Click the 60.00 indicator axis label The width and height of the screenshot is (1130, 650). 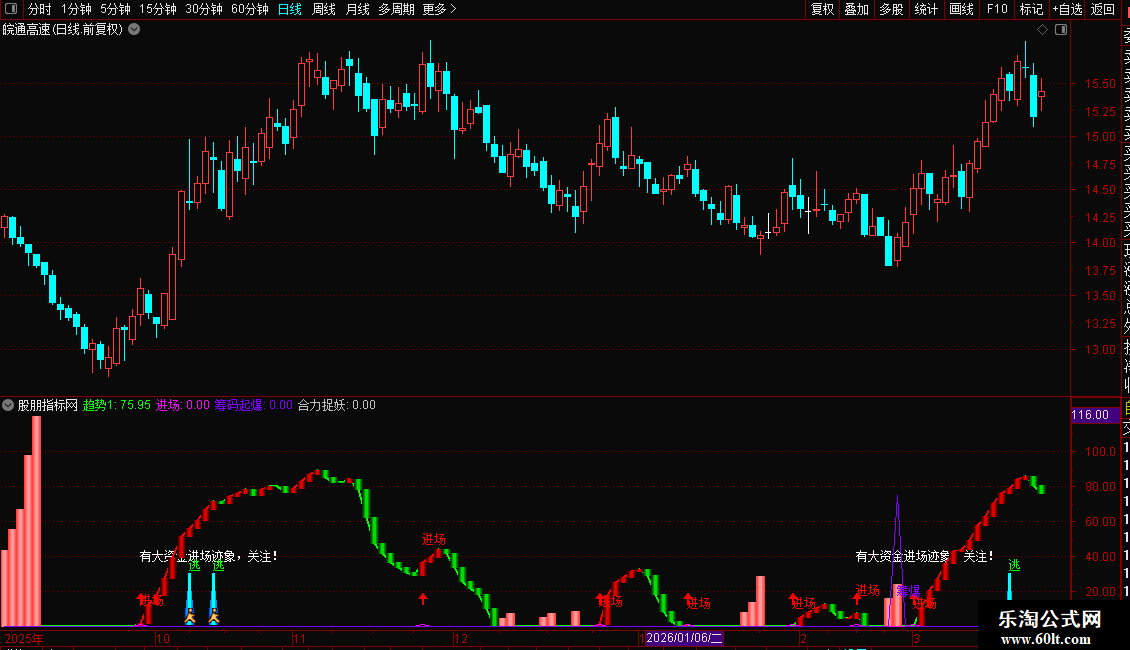tap(1100, 522)
